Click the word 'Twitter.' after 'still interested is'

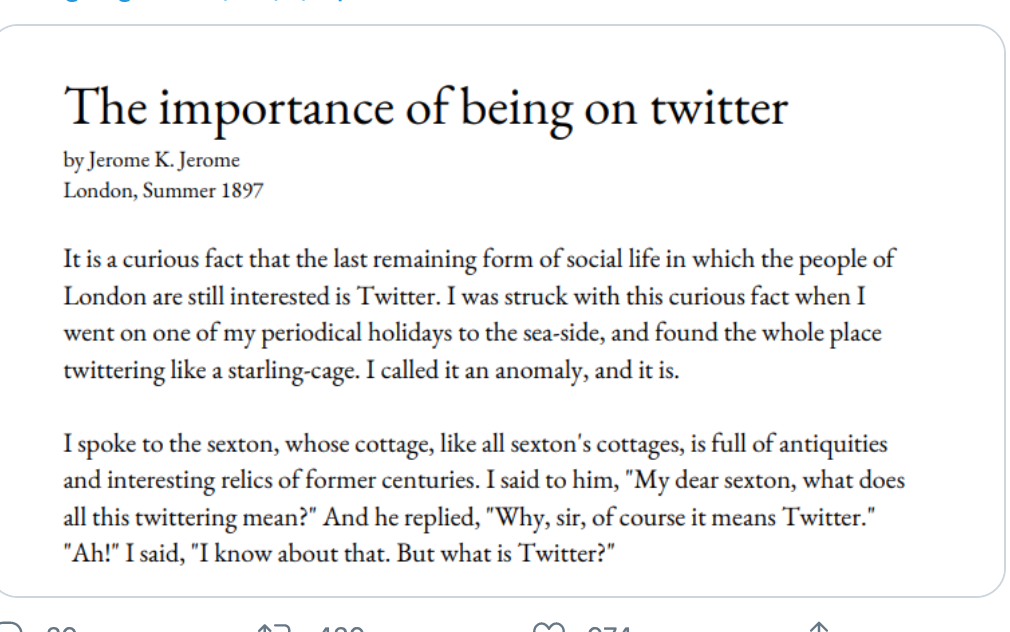pyautogui.click(x=399, y=296)
